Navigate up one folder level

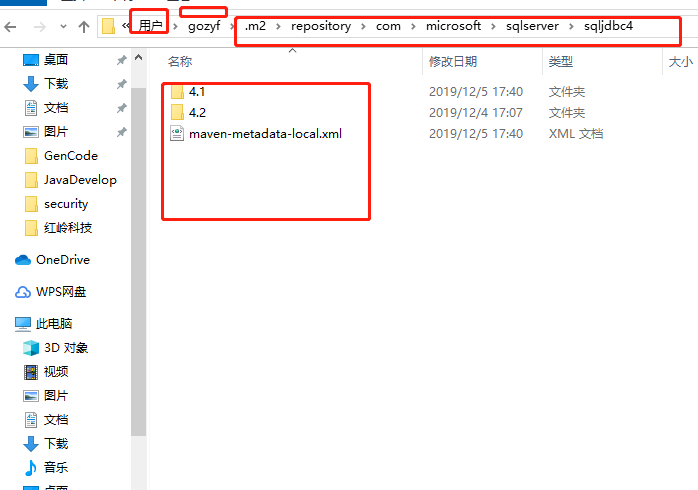[84, 27]
